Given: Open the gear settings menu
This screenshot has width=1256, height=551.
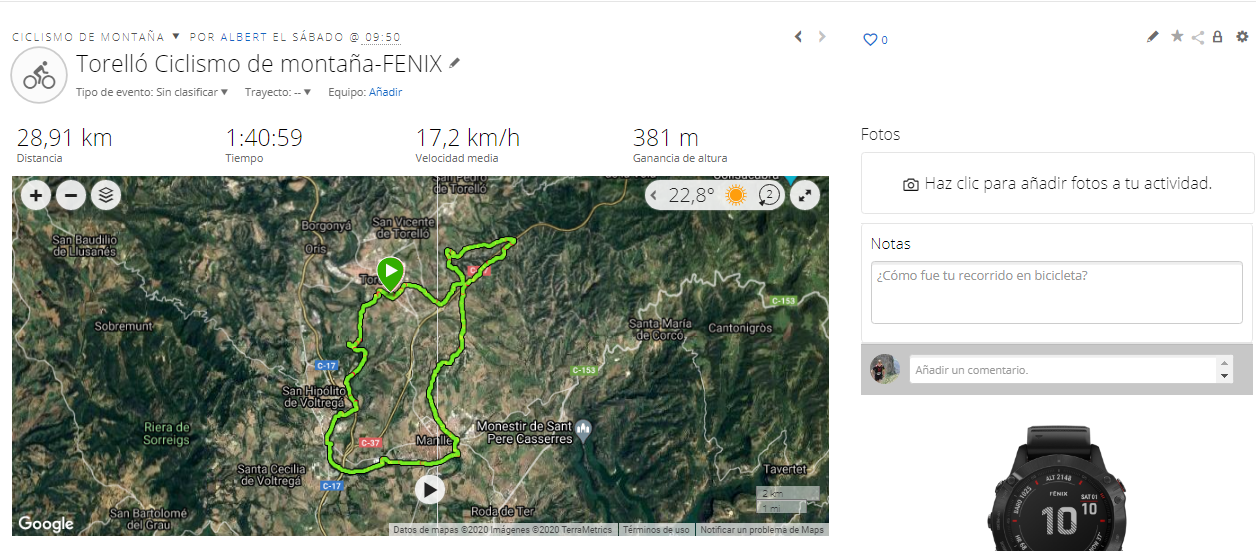Looking at the screenshot, I should coord(1242,37).
